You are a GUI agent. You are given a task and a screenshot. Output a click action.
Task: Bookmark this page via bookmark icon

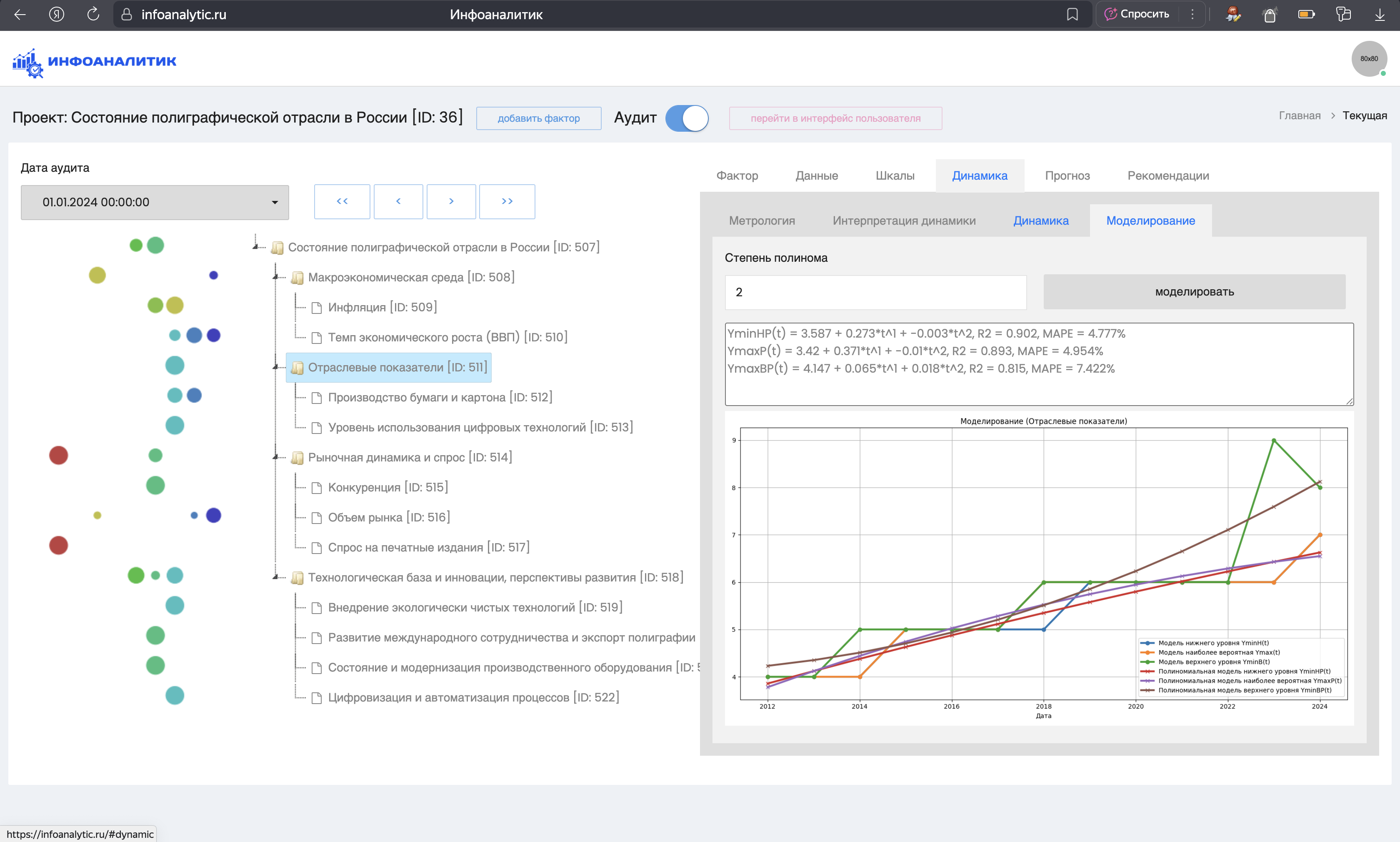(x=1072, y=14)
